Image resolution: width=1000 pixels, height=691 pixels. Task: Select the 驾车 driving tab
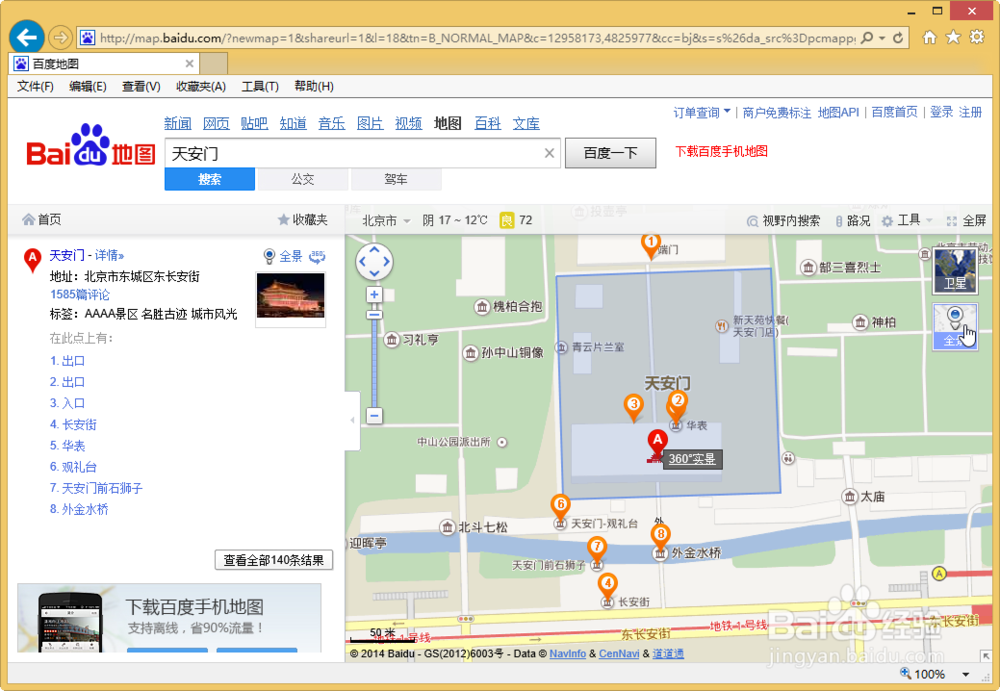point(396,179)
